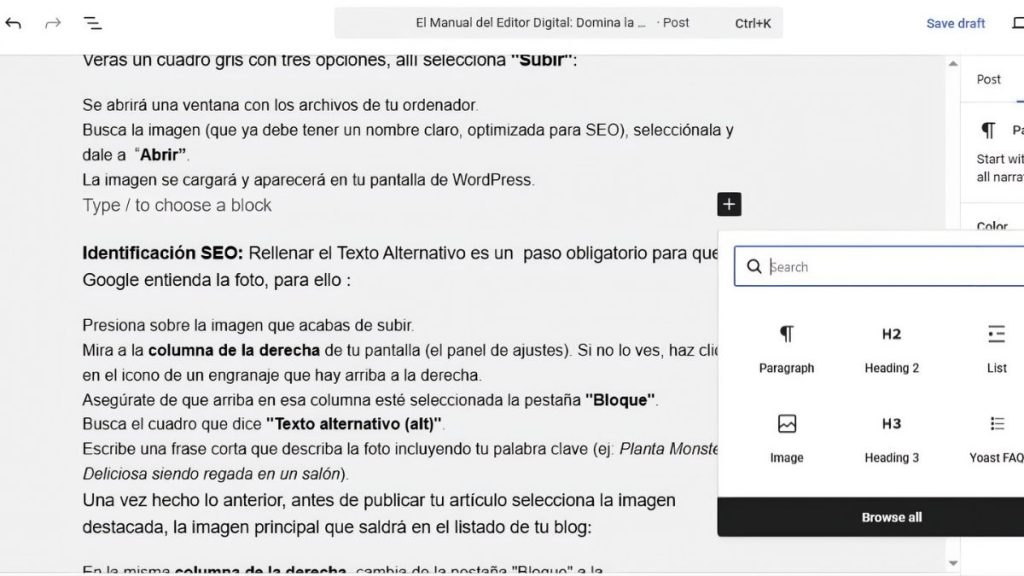Click the 'Color' section label in sidebar
Viewport: 1024px width, 576px height.
pos(992,227)
